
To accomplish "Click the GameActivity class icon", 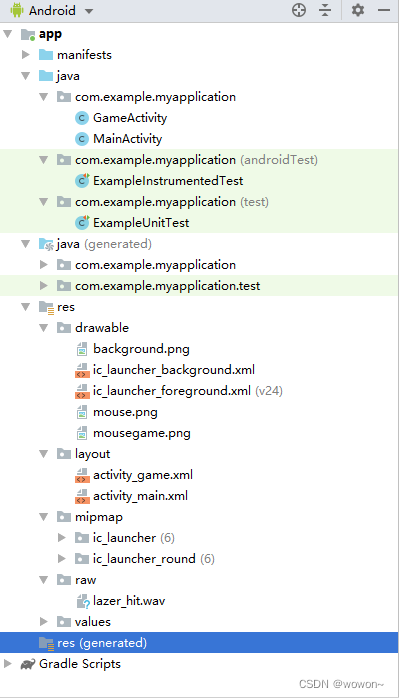I will (81, 118).
